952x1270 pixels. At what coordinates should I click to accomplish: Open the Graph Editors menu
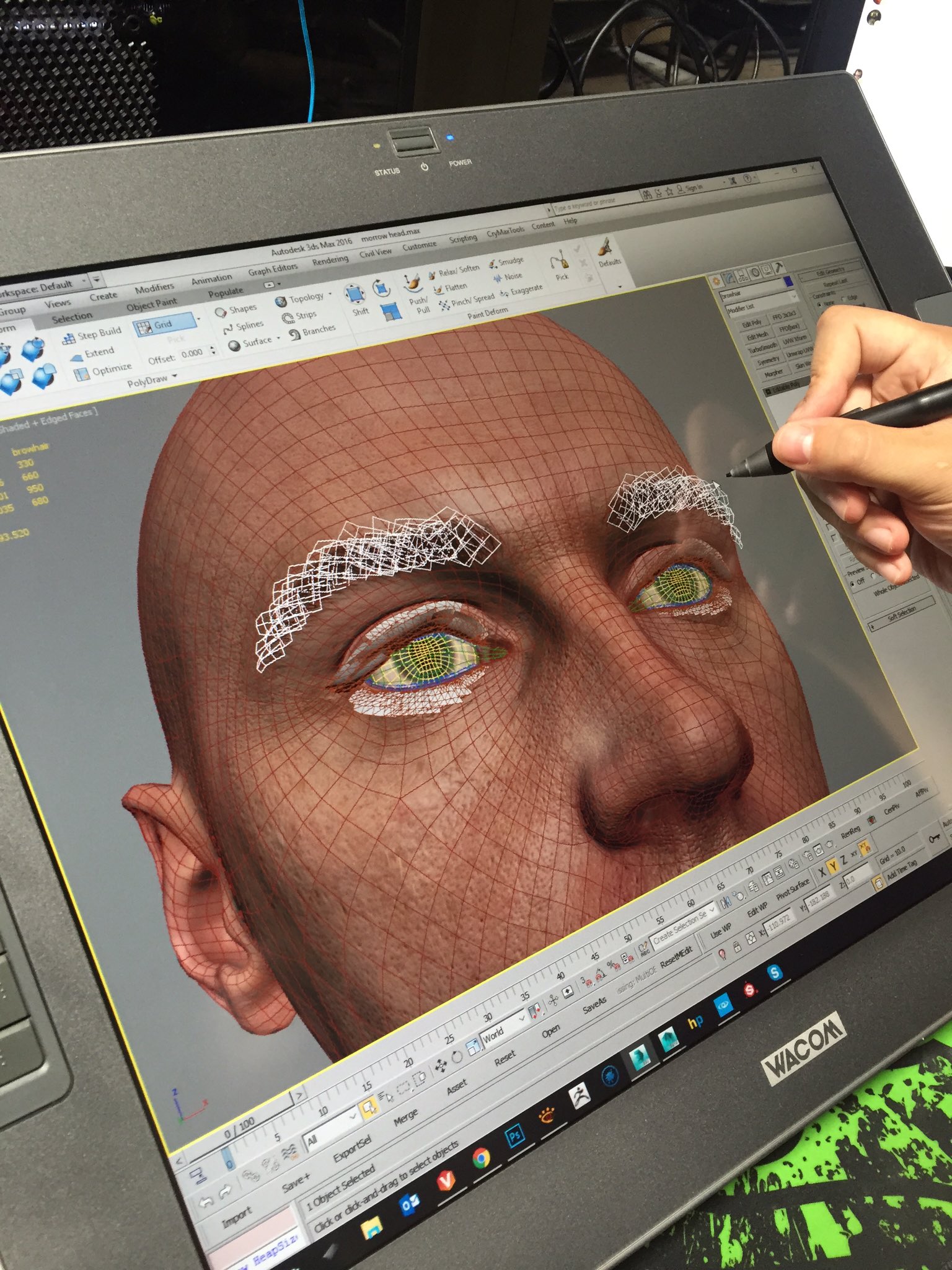[x=273, y=269]
